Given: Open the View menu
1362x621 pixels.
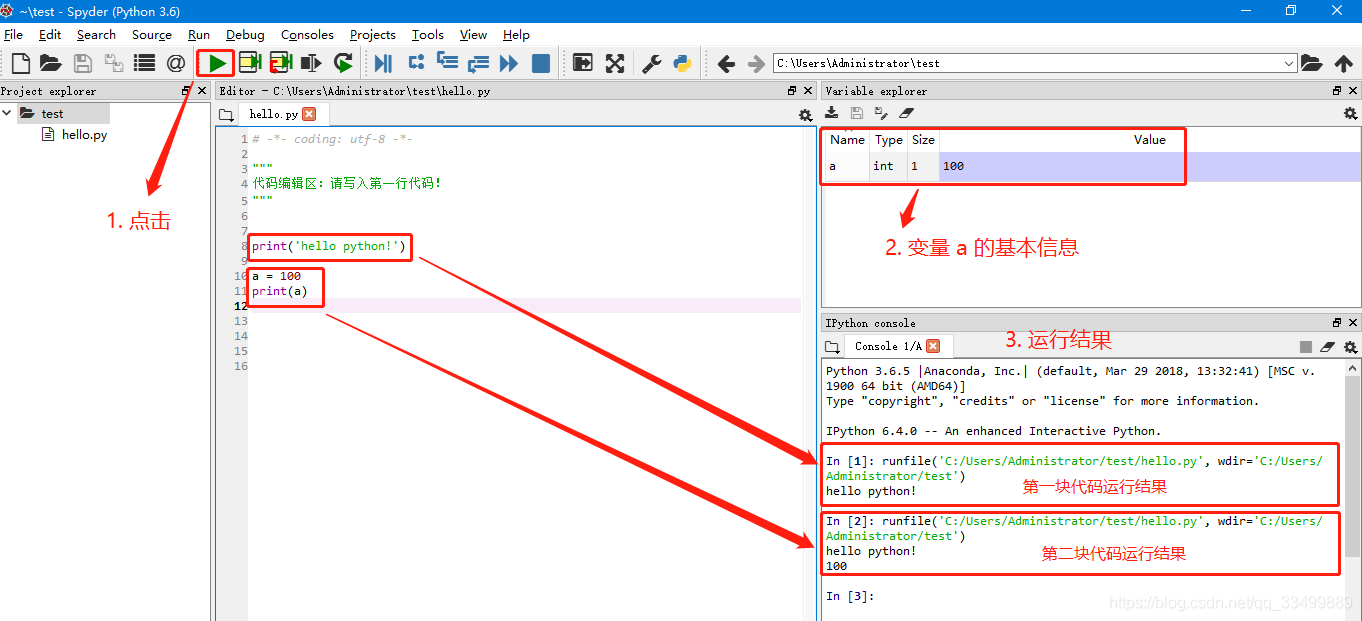Looking at the screenshot, I should [474, 35].
